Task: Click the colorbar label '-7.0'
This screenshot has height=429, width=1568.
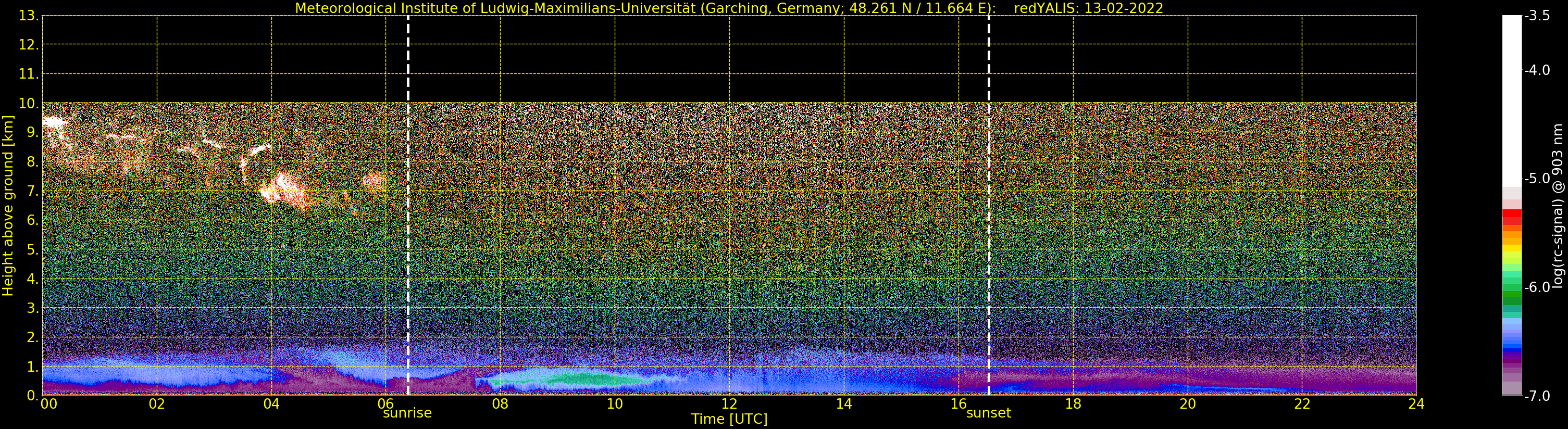Action: click(x=1537, y=396)
